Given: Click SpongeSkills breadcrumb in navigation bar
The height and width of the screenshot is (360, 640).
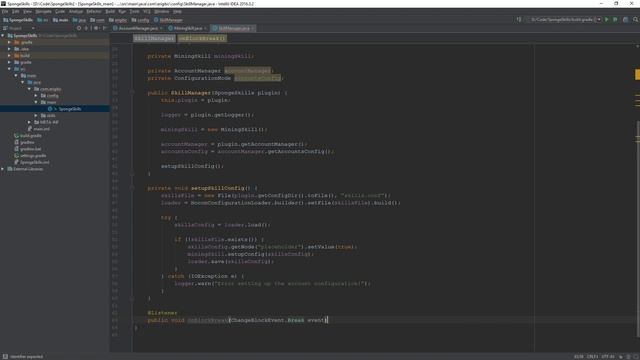Looking at the screenshot, I should coord(18,20).
